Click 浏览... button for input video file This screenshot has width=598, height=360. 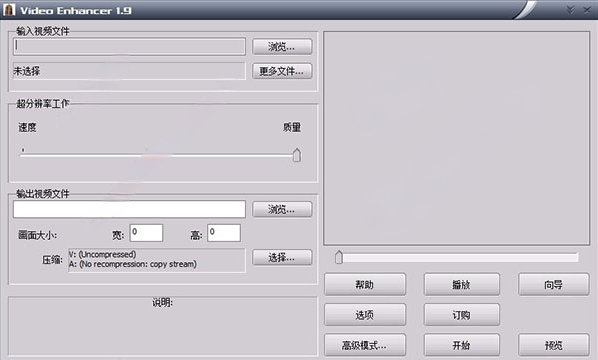(x=282, y=47)
